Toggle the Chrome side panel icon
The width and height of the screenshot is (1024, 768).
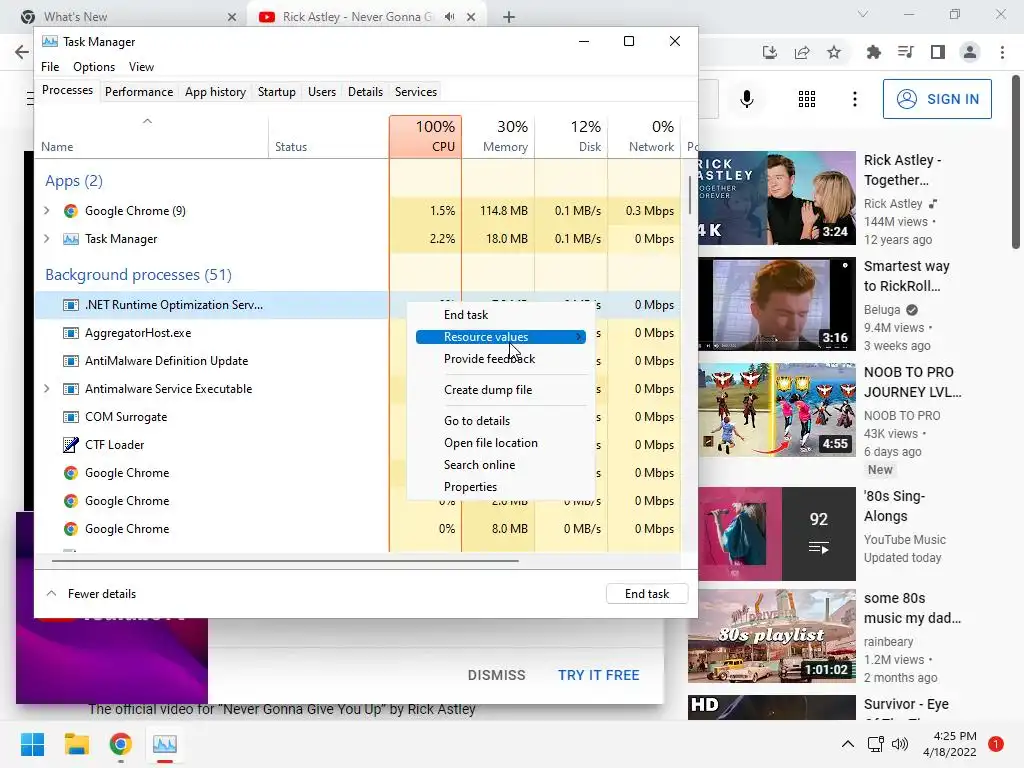click(x=938, y=52)
